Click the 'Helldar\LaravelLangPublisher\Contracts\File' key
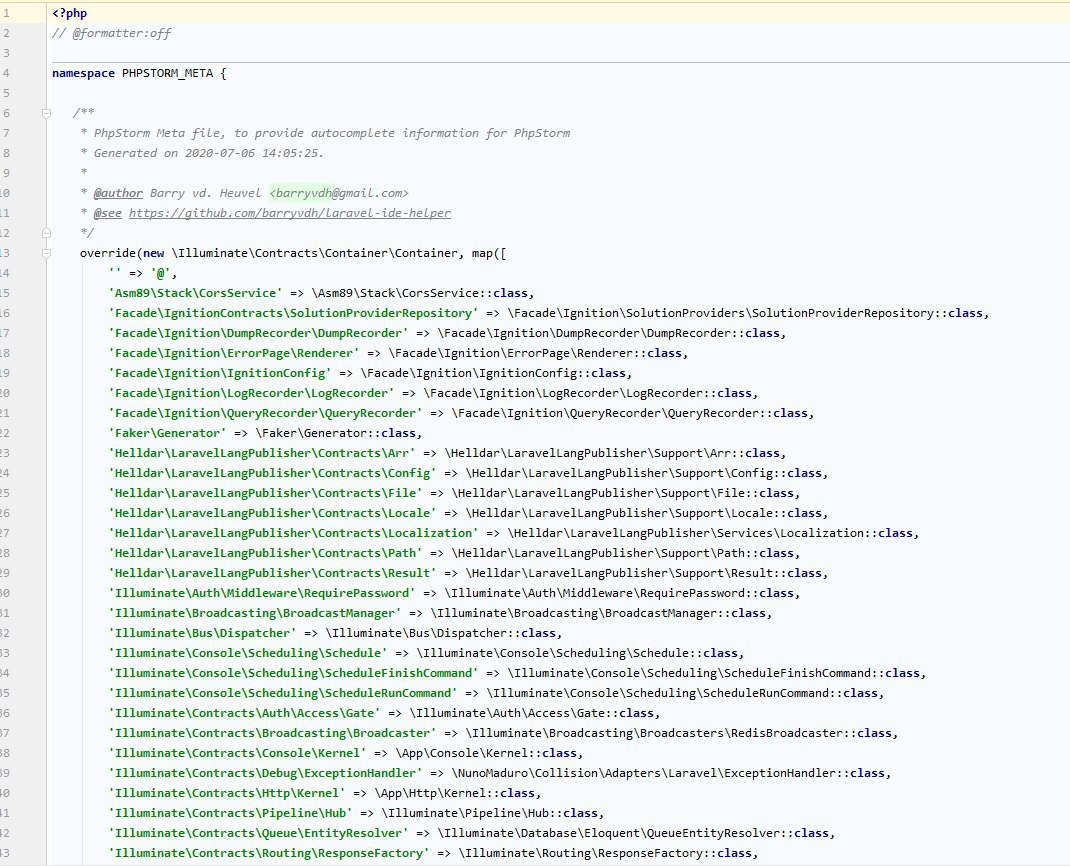1070x866 pixels. tap(265, 493)
